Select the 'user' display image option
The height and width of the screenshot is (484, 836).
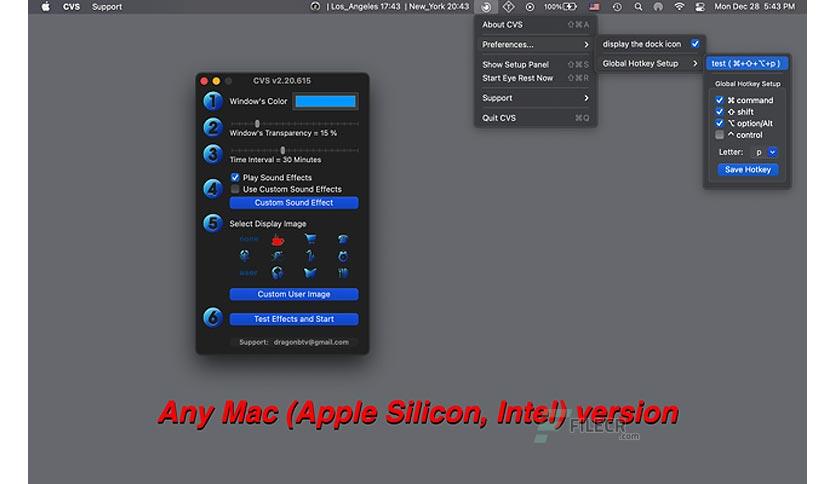pos(248,273)
